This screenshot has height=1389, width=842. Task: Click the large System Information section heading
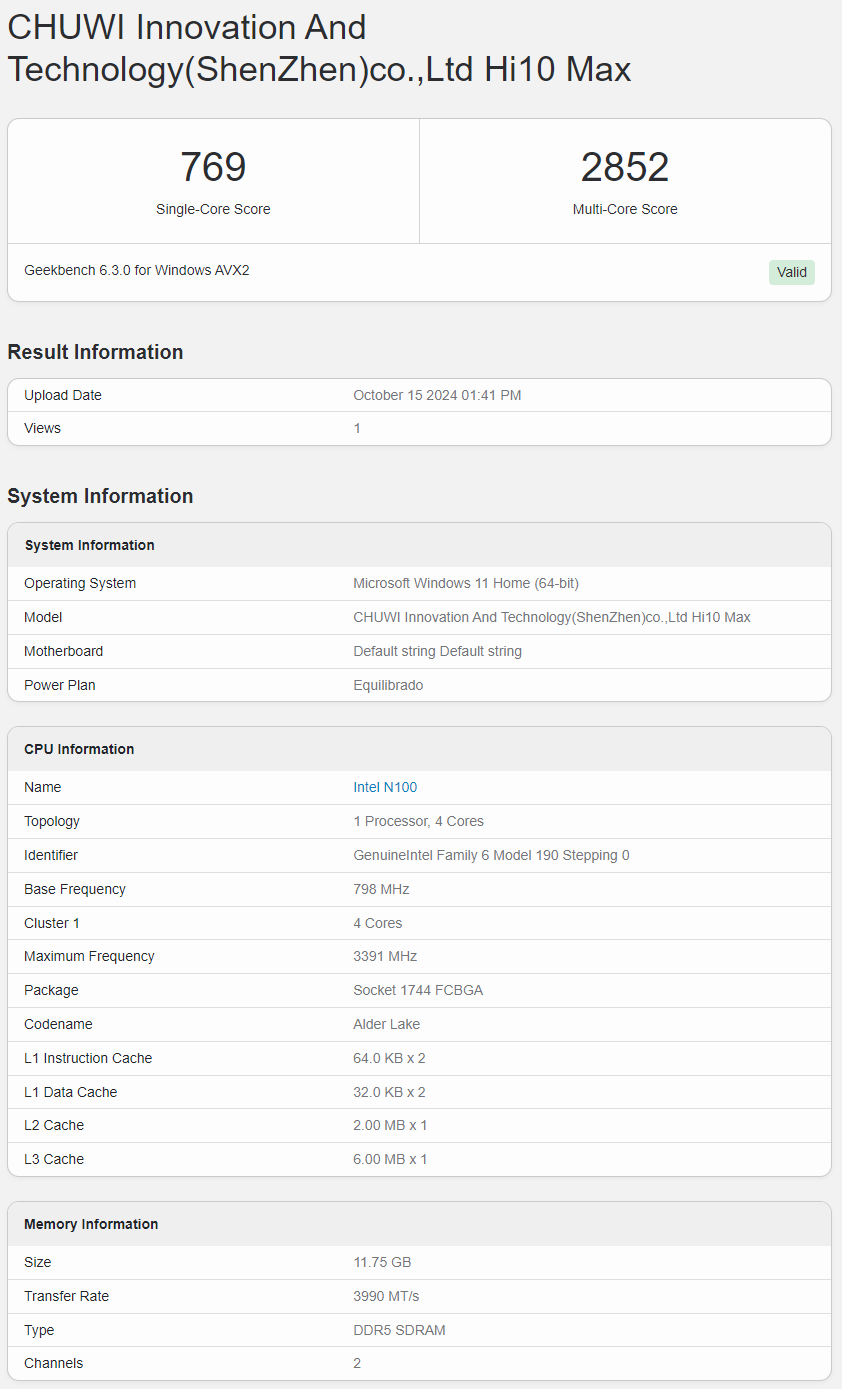coord(100,496)
